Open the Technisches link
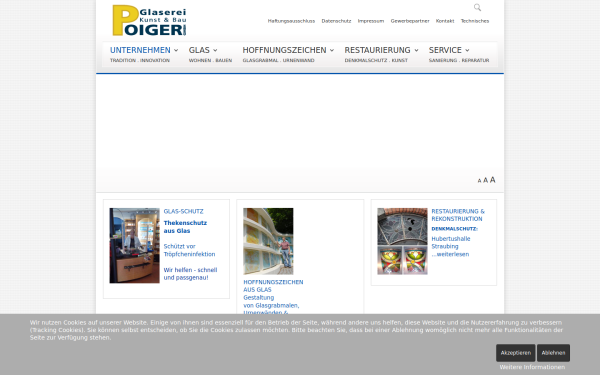600x375 pixels. pyautogui.click(x=475, y=21)
